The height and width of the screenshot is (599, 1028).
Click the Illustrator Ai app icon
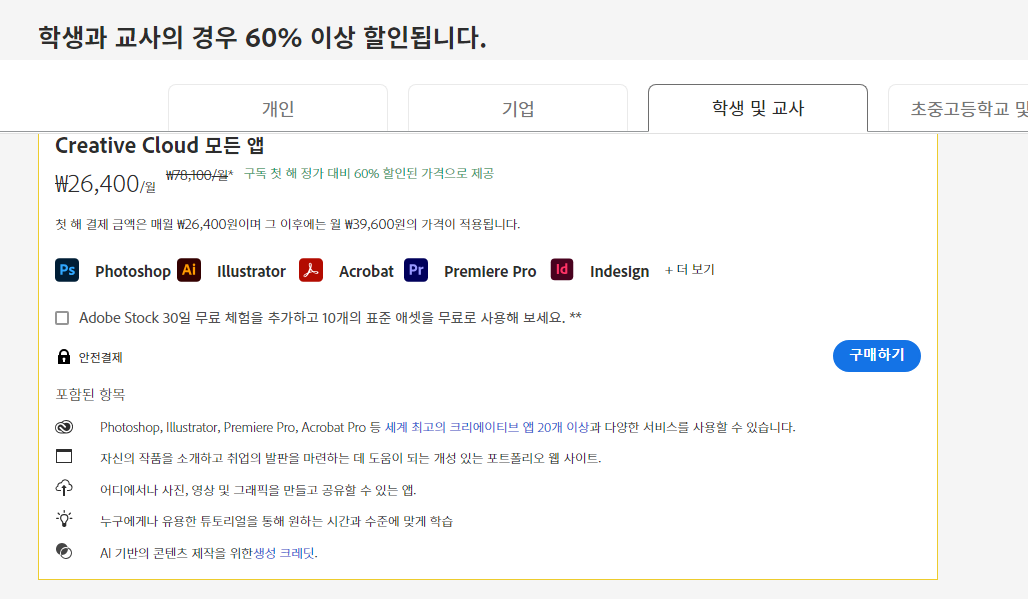tap(189, 270)
